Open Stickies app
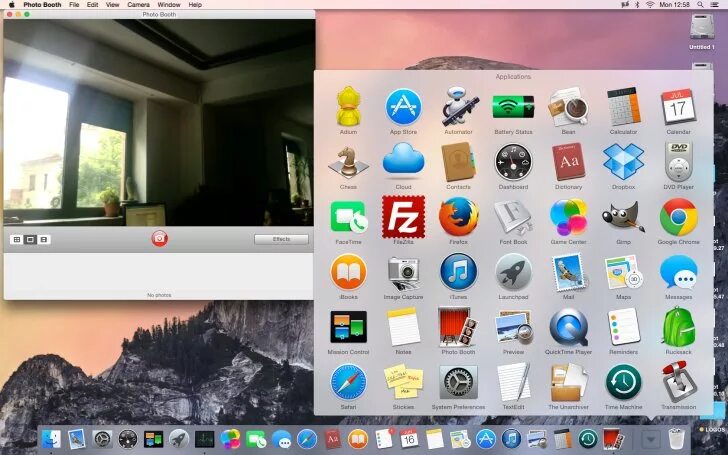 click(403, 382)
